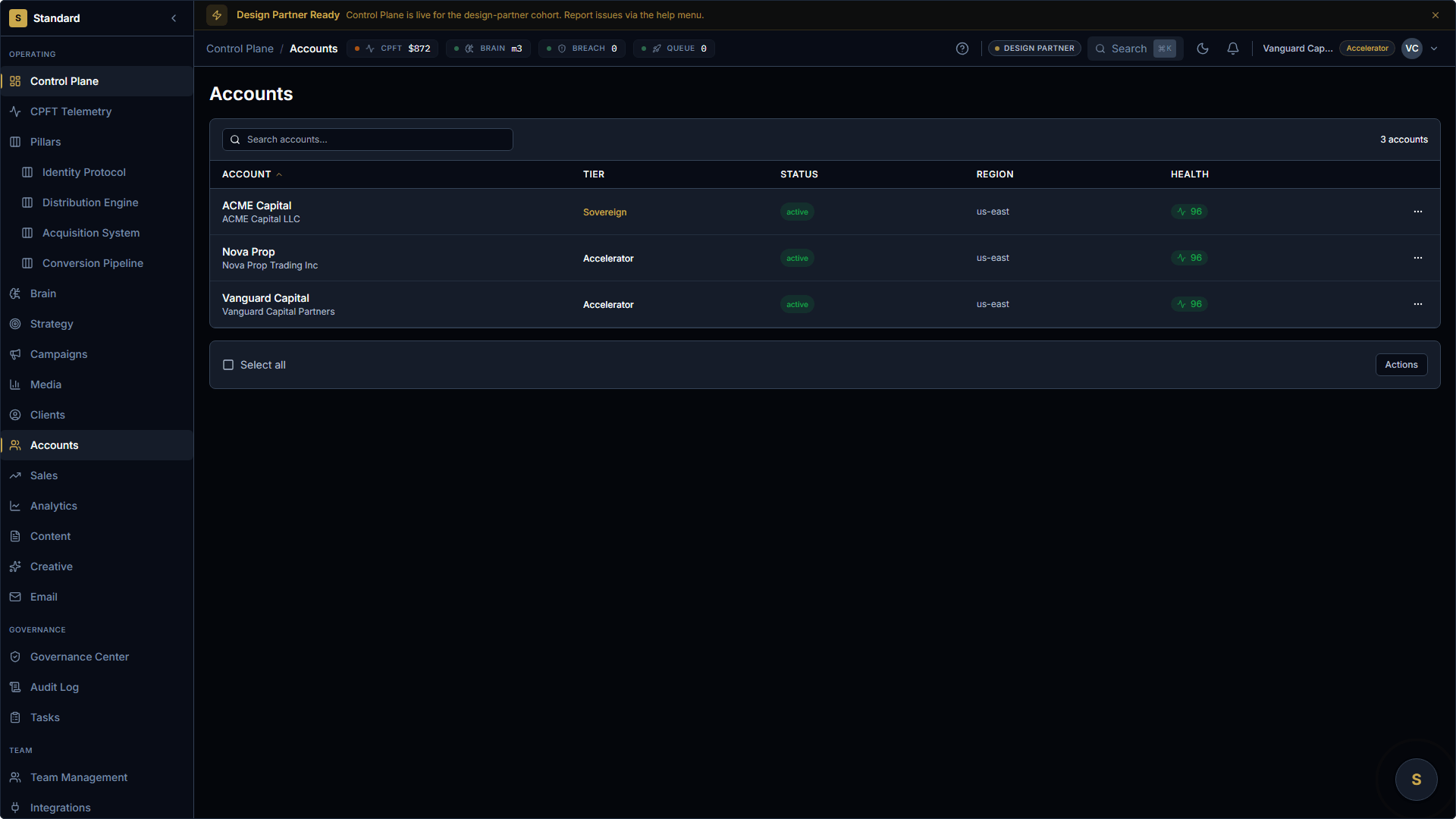Click the Creative sparkle icon

[15, 566]
